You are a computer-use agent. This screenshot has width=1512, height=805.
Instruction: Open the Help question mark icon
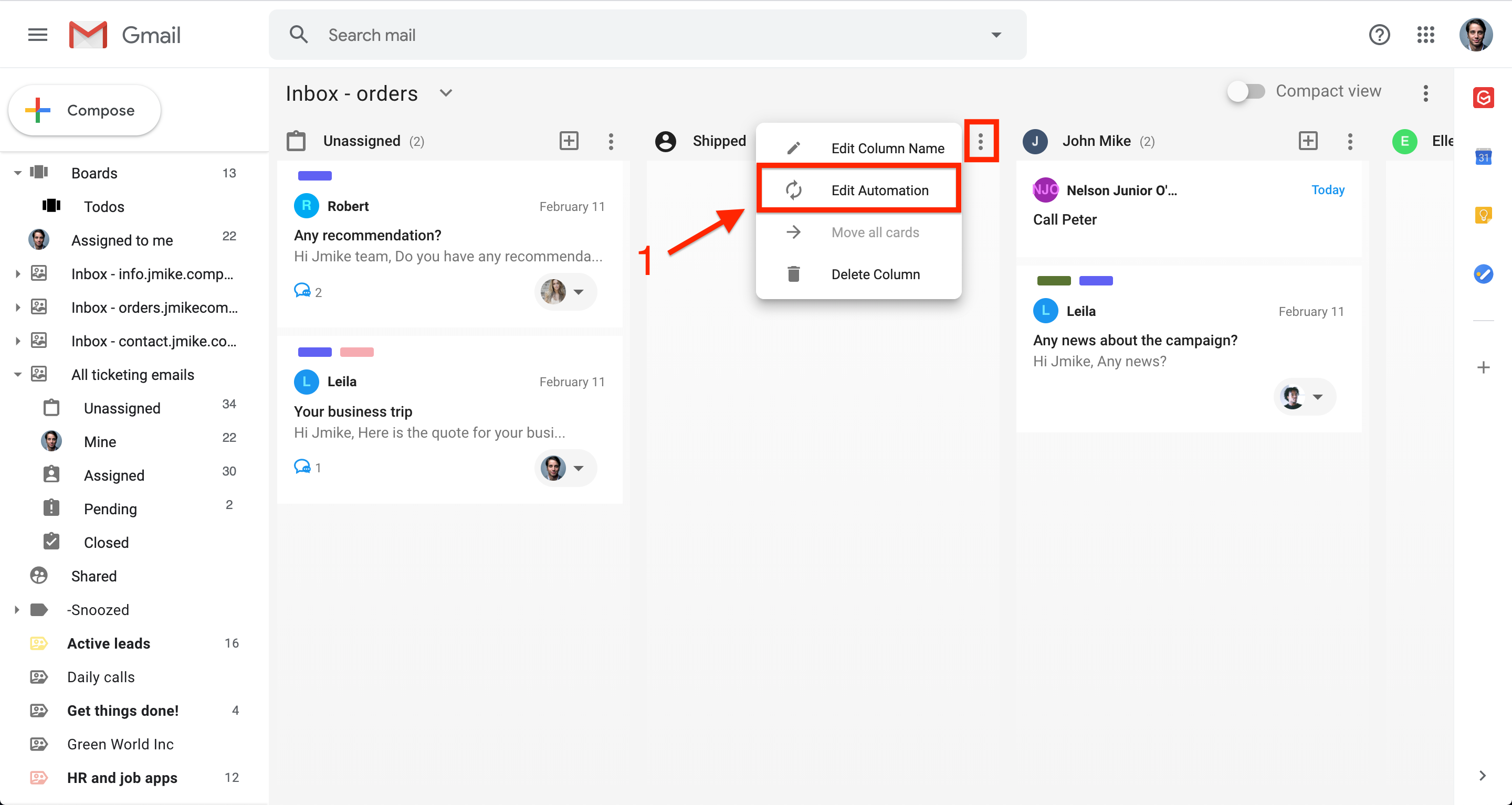point(1379,35)
